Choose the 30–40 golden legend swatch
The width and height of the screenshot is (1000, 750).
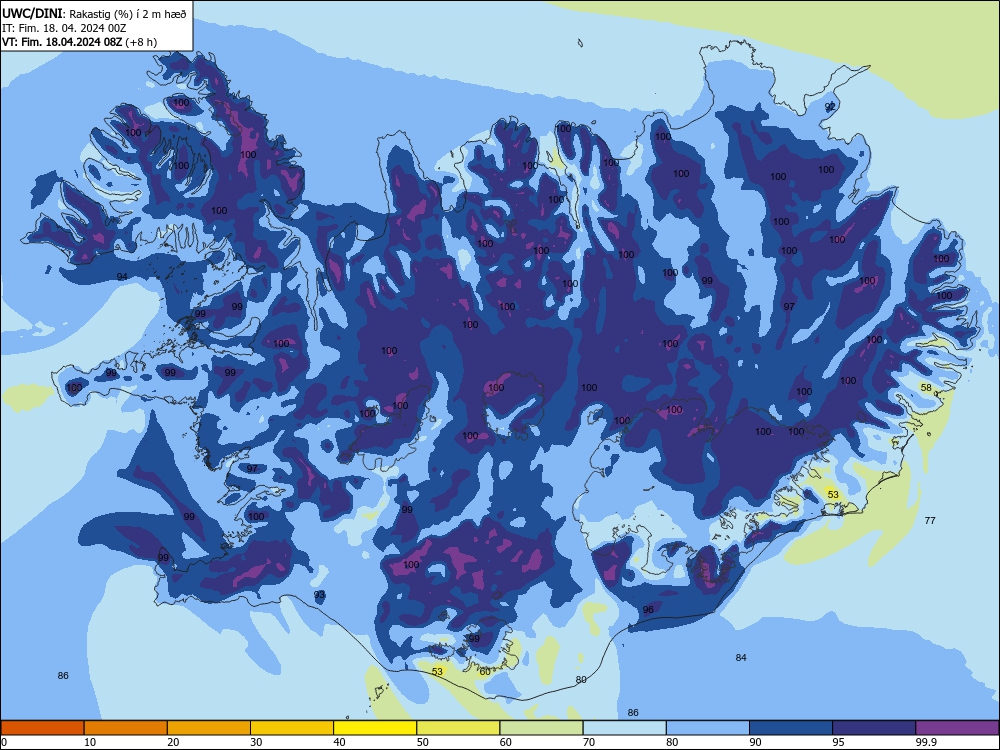click(292, 728)
